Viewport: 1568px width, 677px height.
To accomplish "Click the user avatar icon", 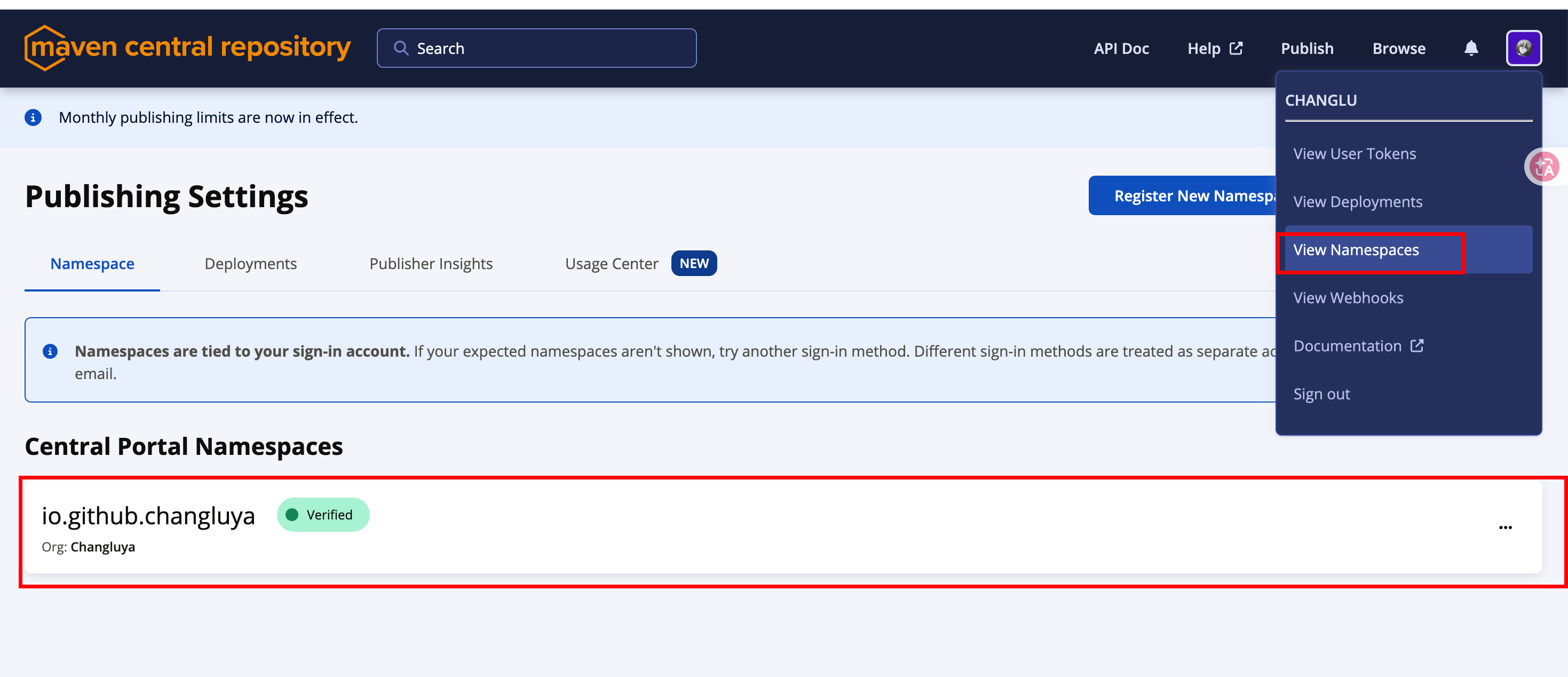I will (x=1523, y=48).
